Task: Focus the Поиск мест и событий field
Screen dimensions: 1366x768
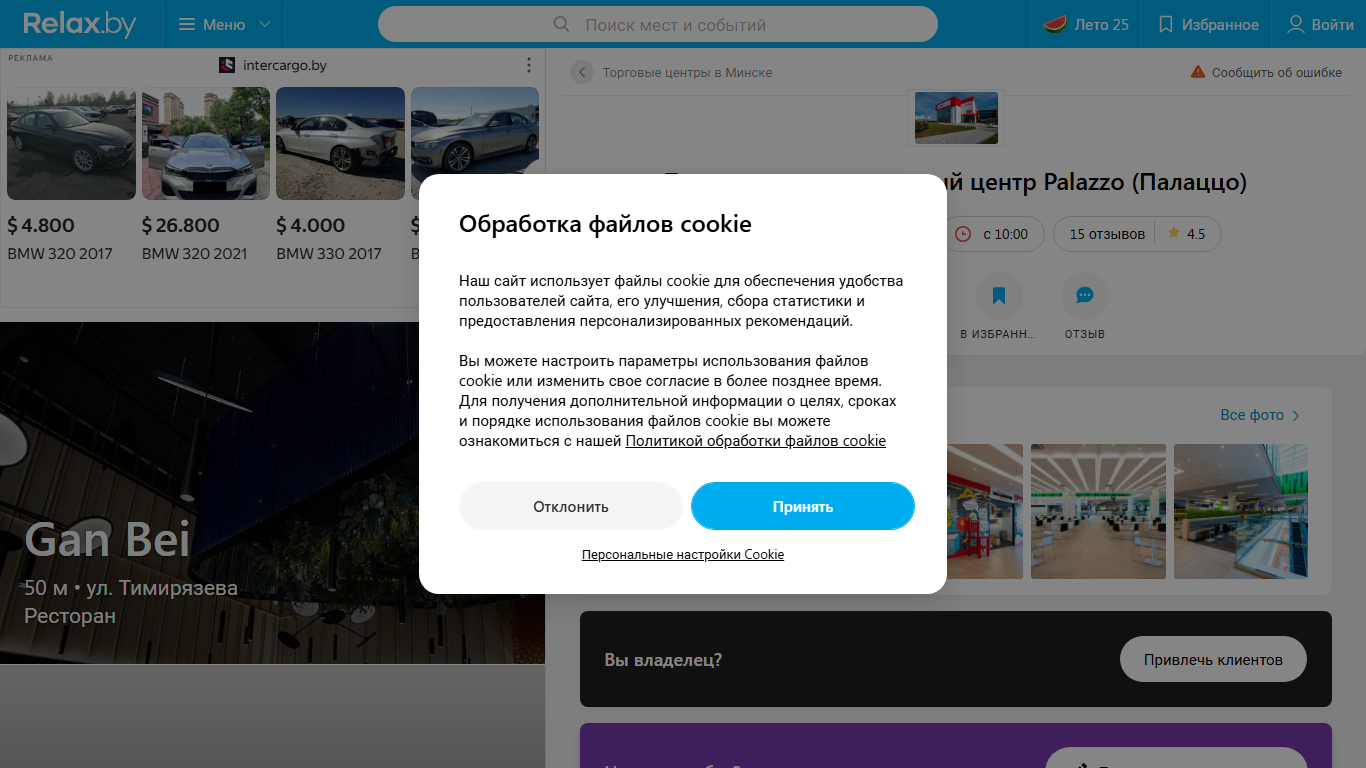Action: 658,24
